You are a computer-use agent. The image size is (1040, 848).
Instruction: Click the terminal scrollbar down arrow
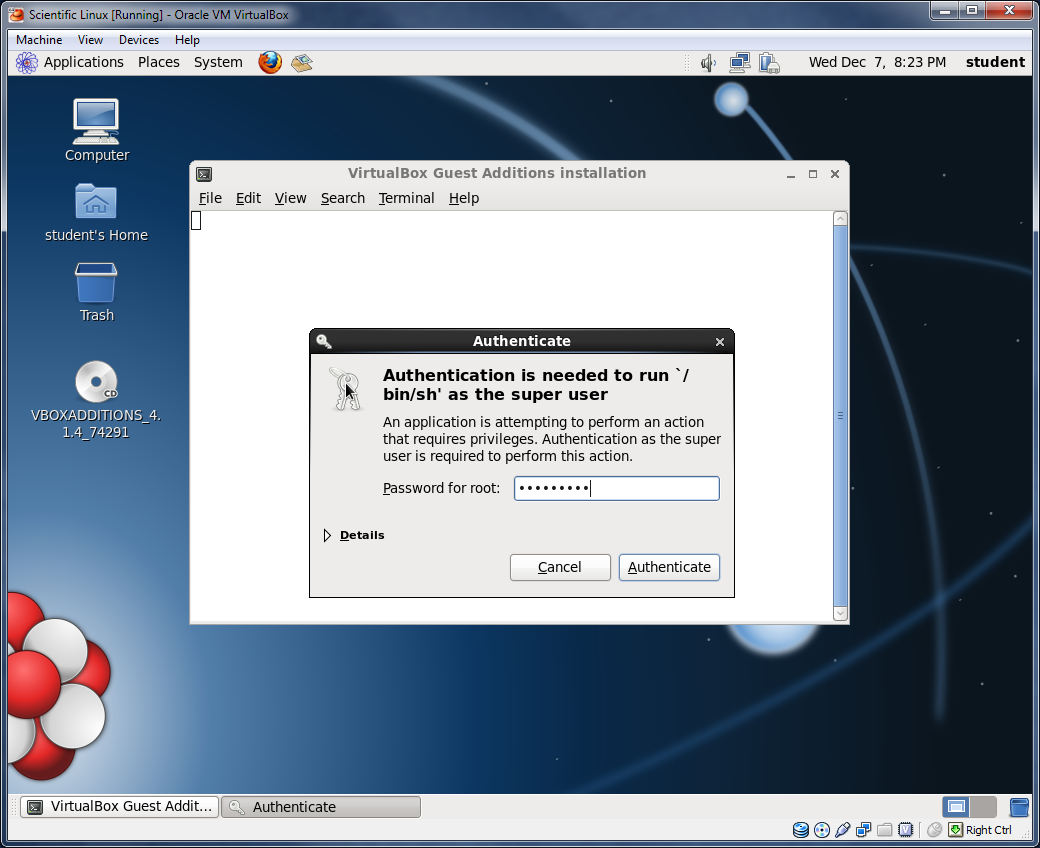[x=840, y=613]
